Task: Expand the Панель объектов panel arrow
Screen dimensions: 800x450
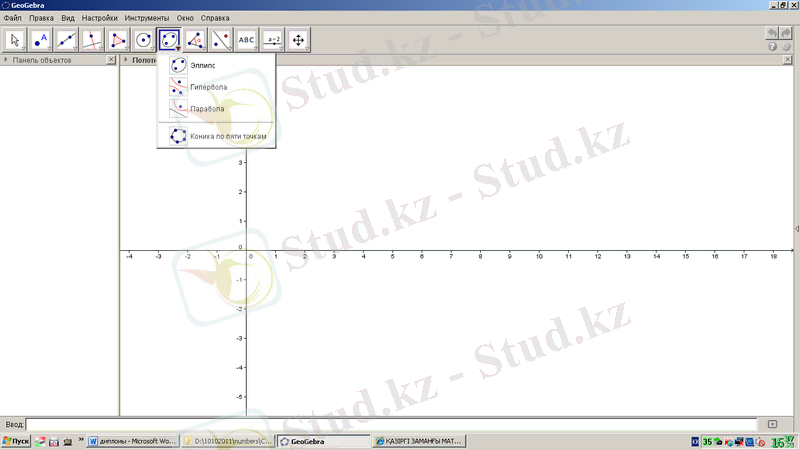Action: pyautogui.click(x=6, y=60)
